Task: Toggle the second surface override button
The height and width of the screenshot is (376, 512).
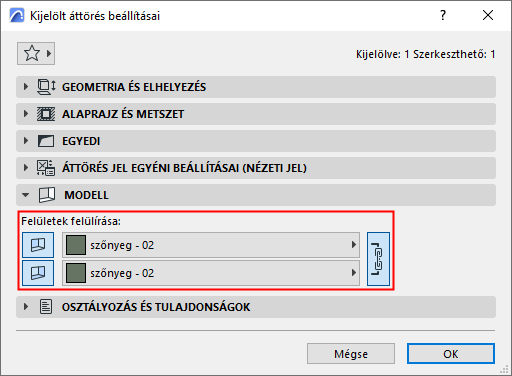Action: click(x=38, y=273)
